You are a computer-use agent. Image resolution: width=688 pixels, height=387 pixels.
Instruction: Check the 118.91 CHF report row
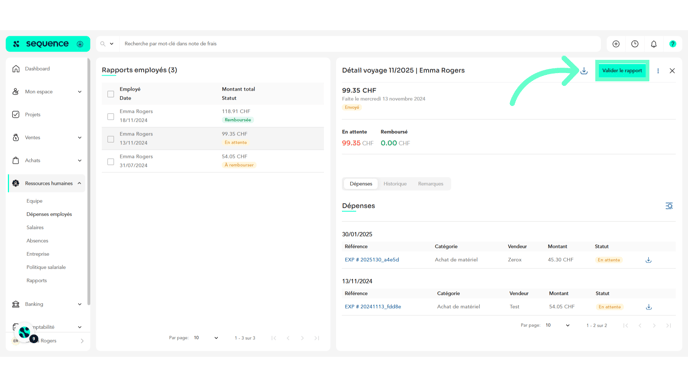111,116
